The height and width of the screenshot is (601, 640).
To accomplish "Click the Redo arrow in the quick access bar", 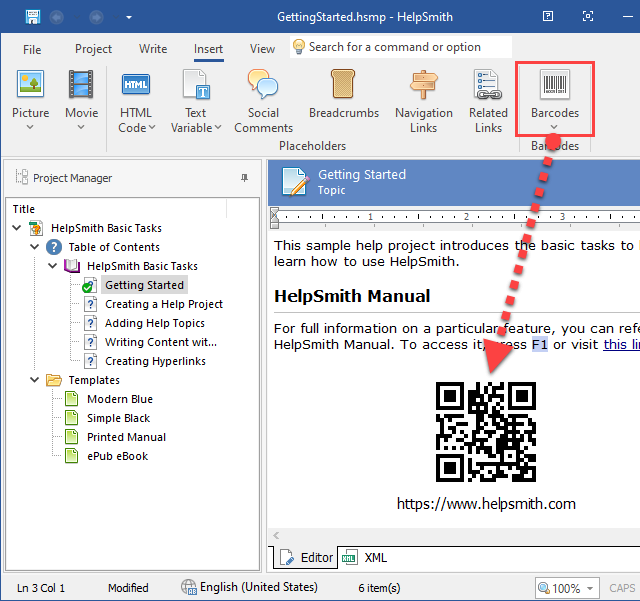I will [96, 17].
